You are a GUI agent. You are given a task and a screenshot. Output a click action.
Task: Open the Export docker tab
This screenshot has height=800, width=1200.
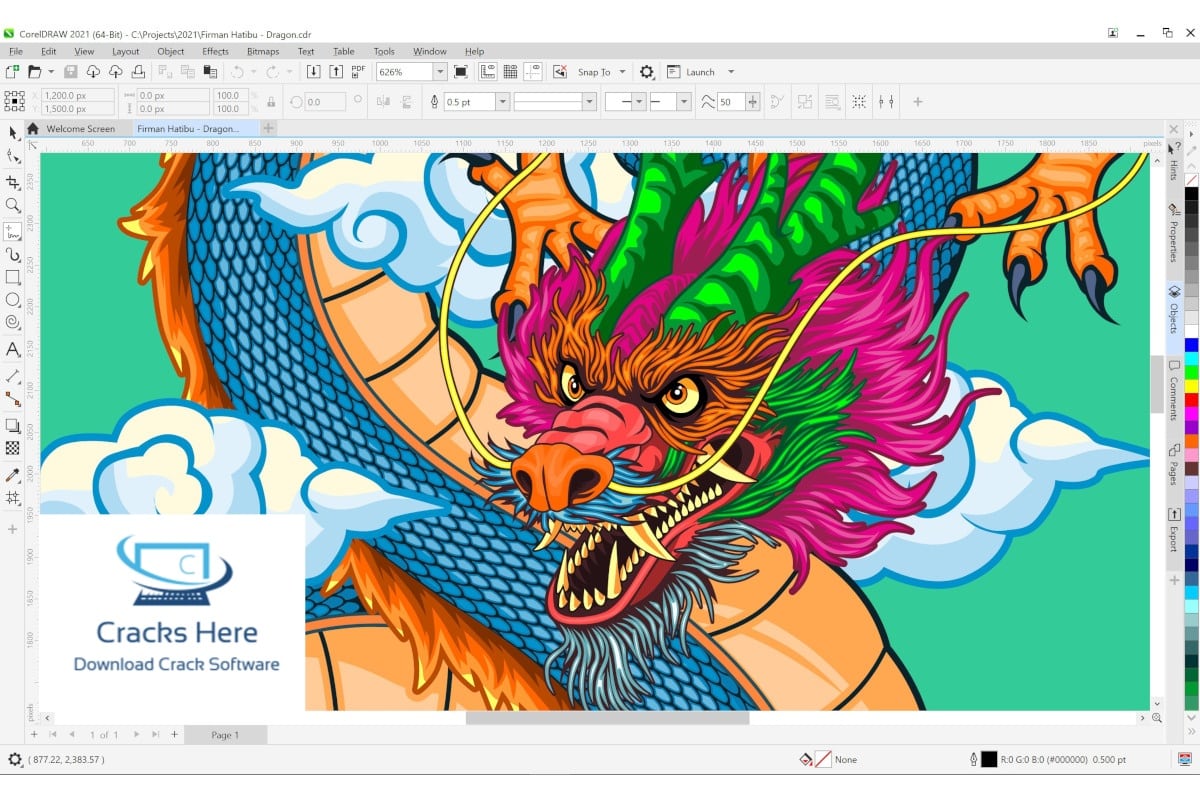click(1174, 531)
